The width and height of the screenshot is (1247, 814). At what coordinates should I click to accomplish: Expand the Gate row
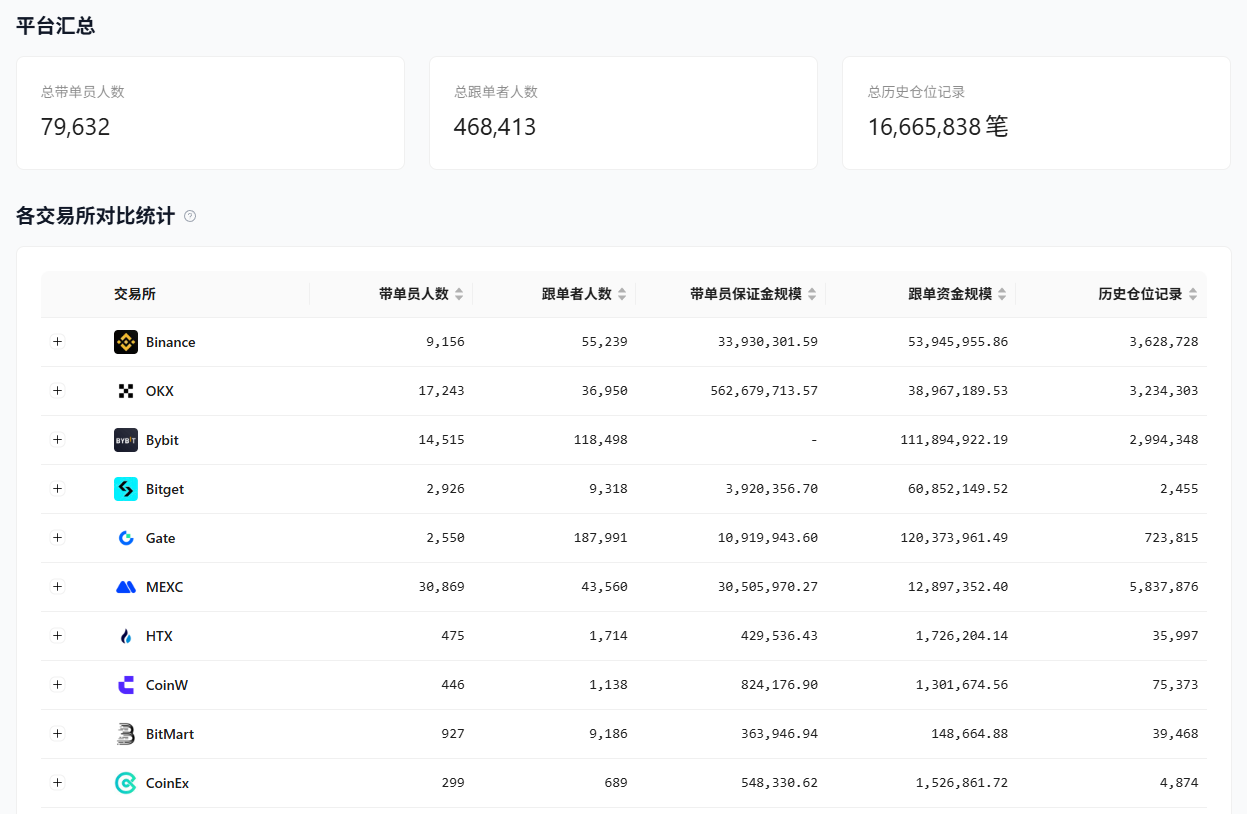57,538
